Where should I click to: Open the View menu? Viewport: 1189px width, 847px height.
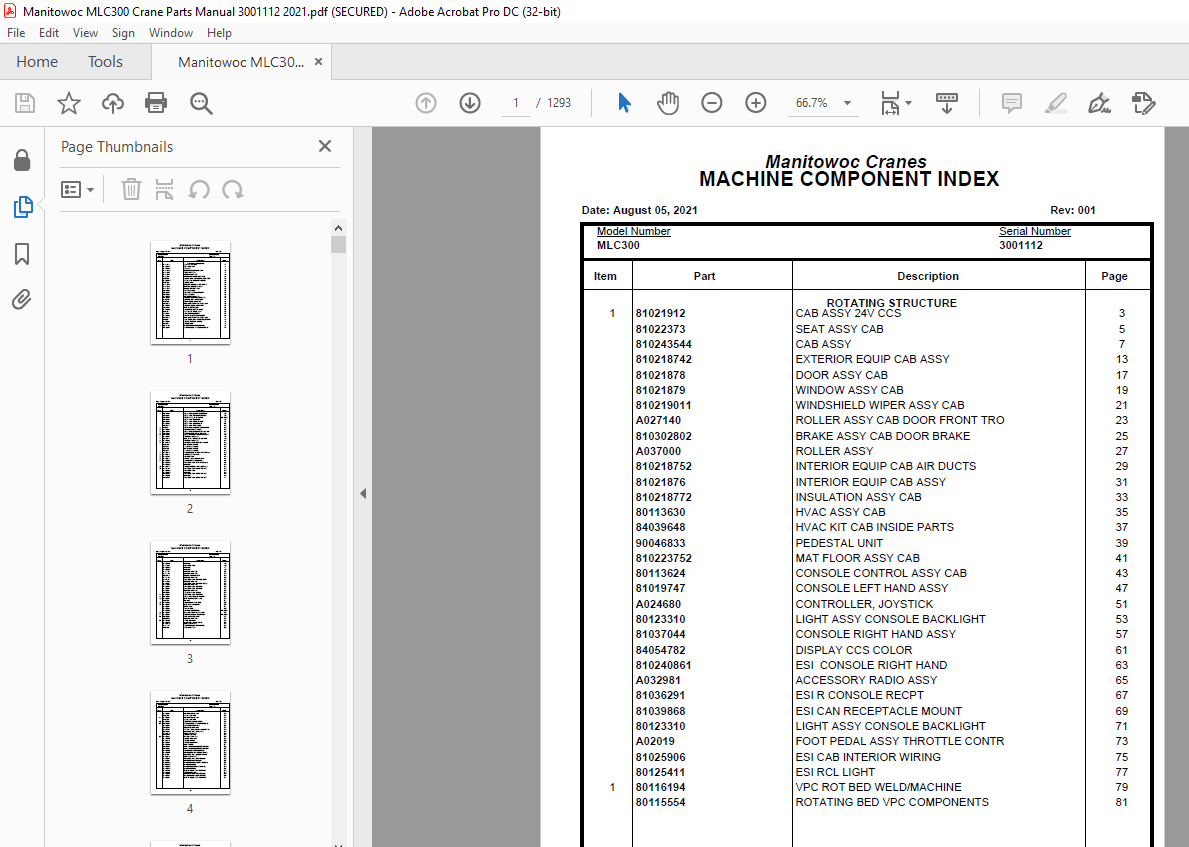(x=85, y=33)
